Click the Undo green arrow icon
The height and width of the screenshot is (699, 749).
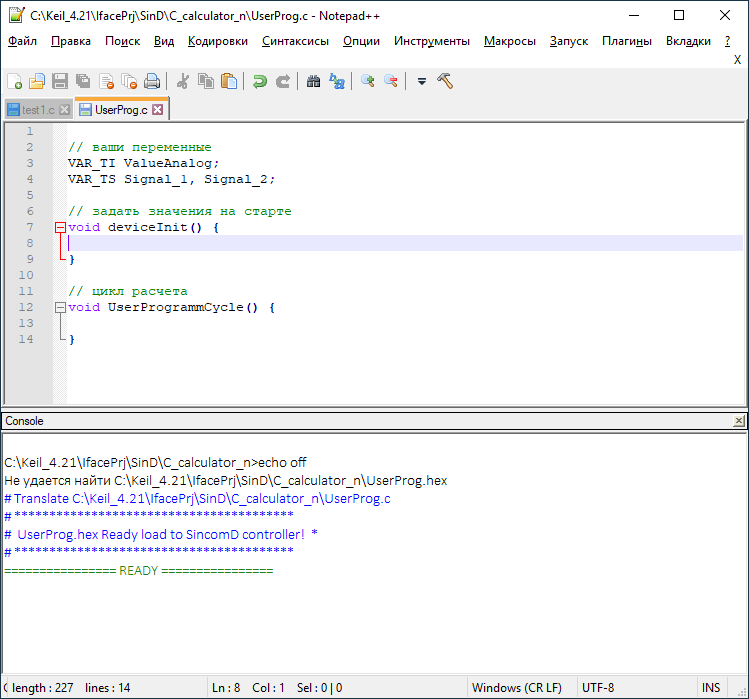pyautogui.click(x=260, y=82)
